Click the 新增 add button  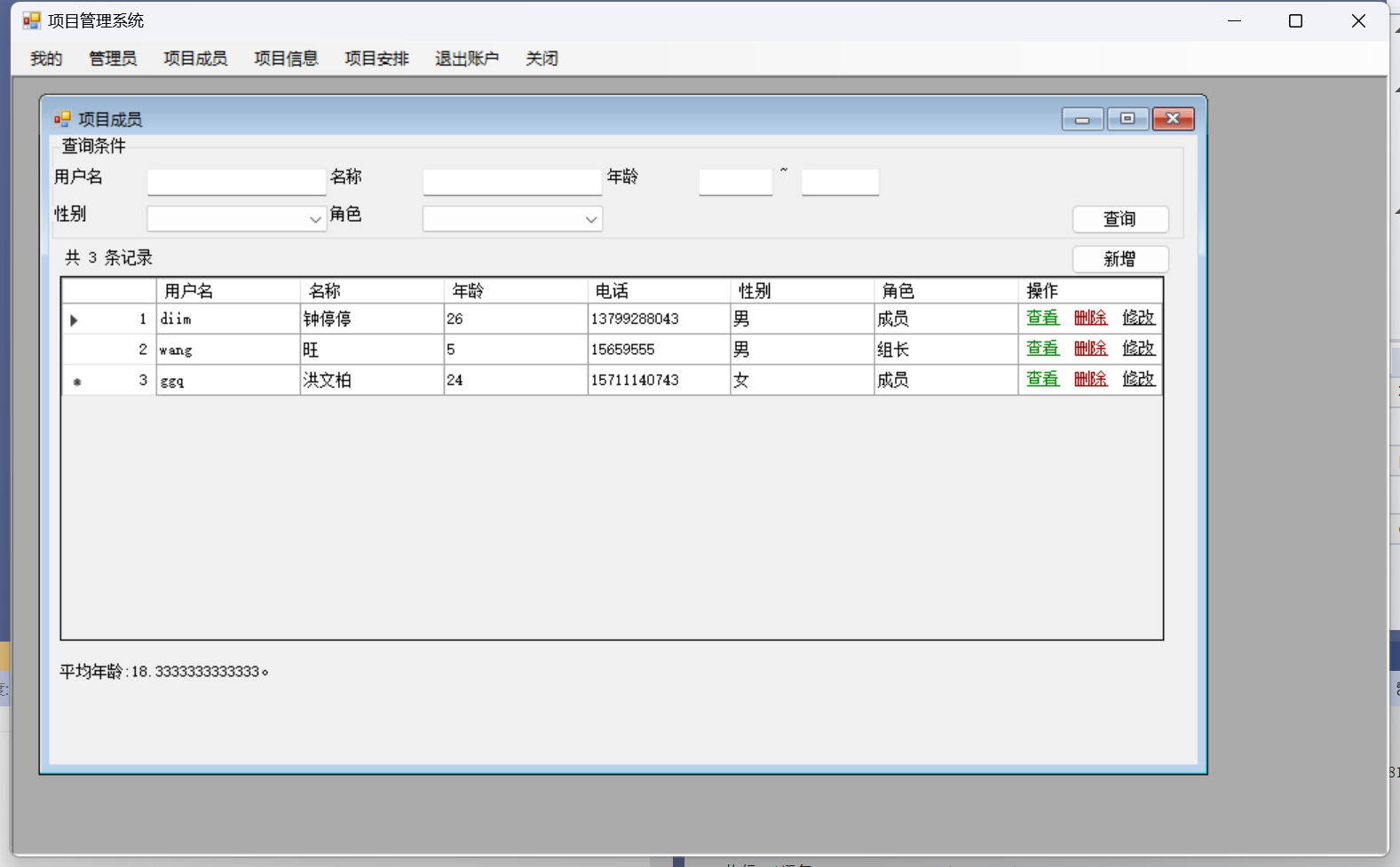pos(1120,259)
